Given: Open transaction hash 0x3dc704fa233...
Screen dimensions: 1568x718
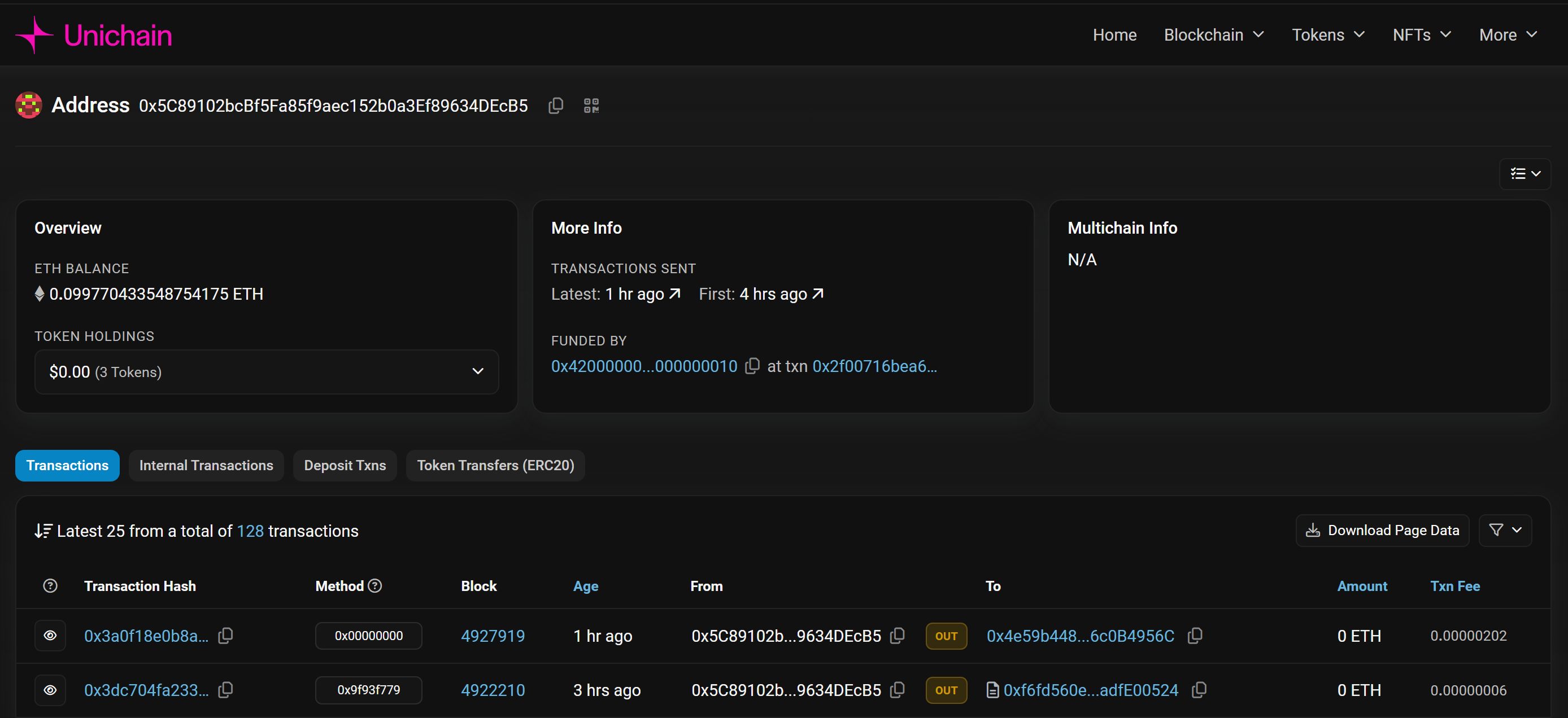Looking at the screenshot, I should pos(146,690).
